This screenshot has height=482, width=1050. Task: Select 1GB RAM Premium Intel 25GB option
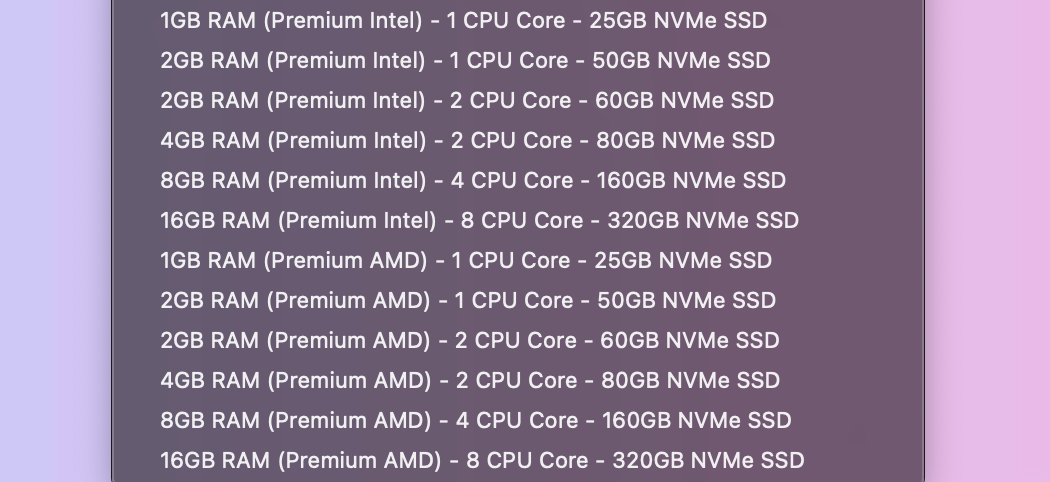(464, 20)
